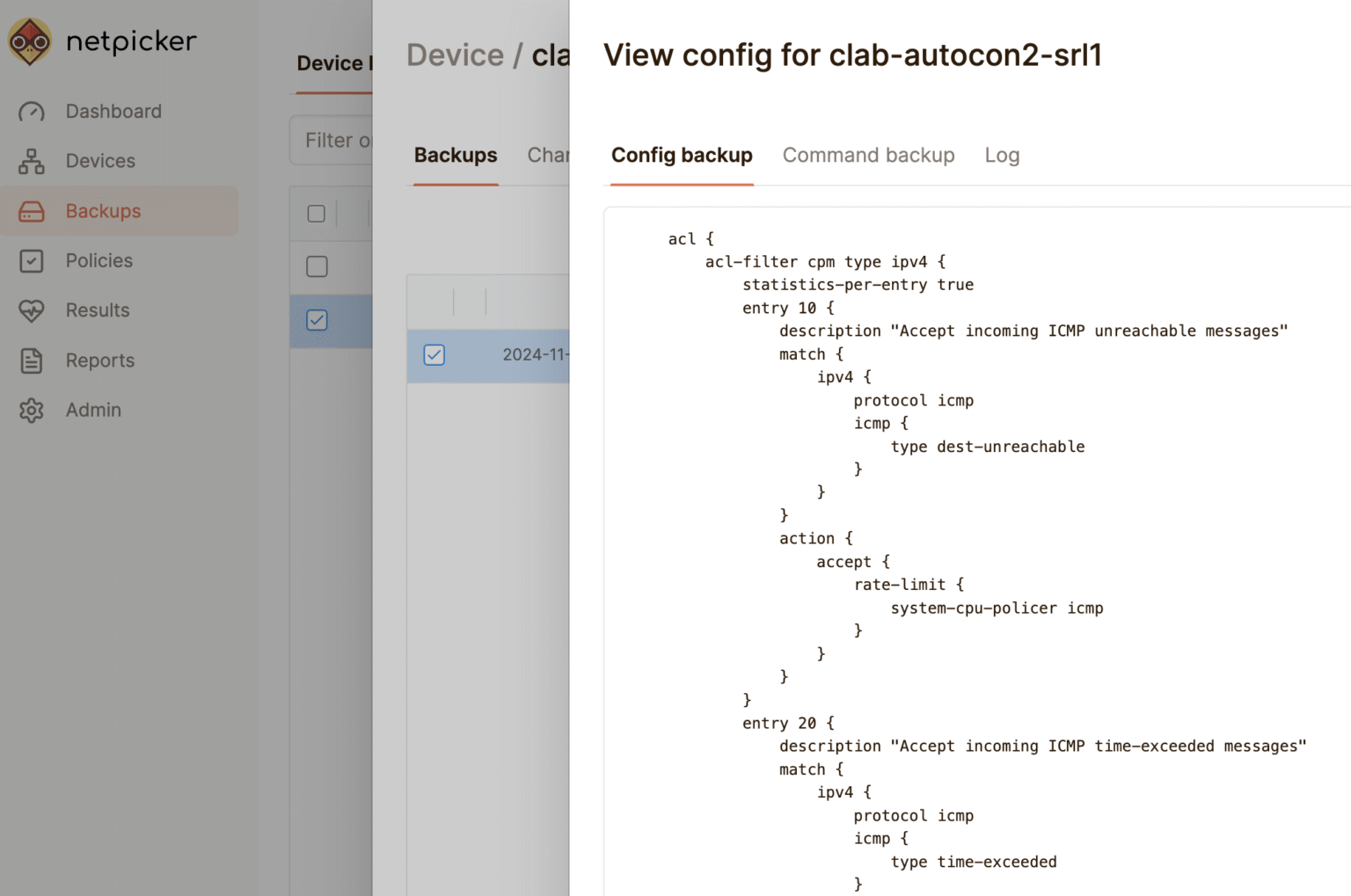Open the Dashboard sidebar icon
Image resolution: width=1351 pixels, height=896 pixels.
pyautogui.click(x=33, y=111)
